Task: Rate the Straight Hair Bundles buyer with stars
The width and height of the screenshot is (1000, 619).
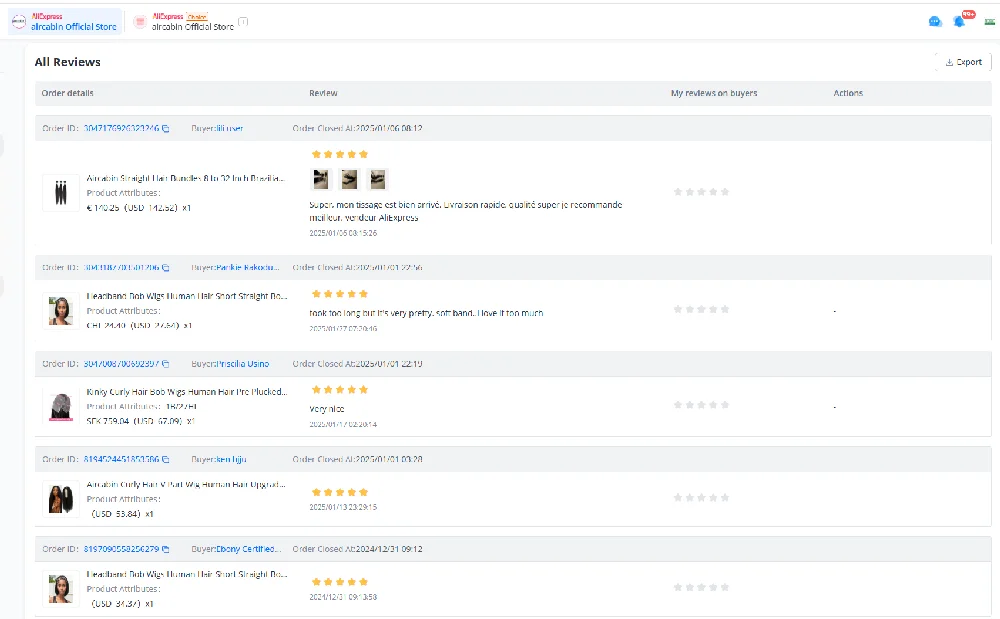Action: click(701, 192)
